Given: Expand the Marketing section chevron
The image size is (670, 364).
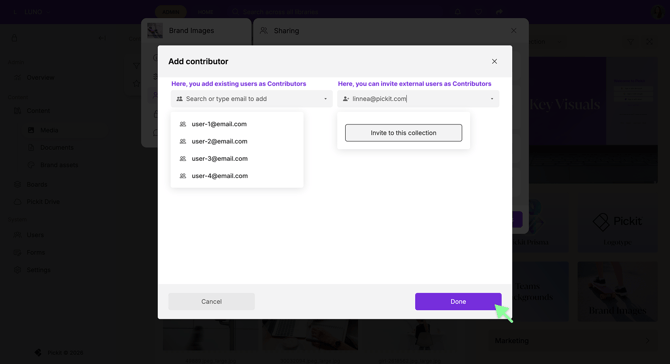Looking at the screenshot, I should coord(648,341).
